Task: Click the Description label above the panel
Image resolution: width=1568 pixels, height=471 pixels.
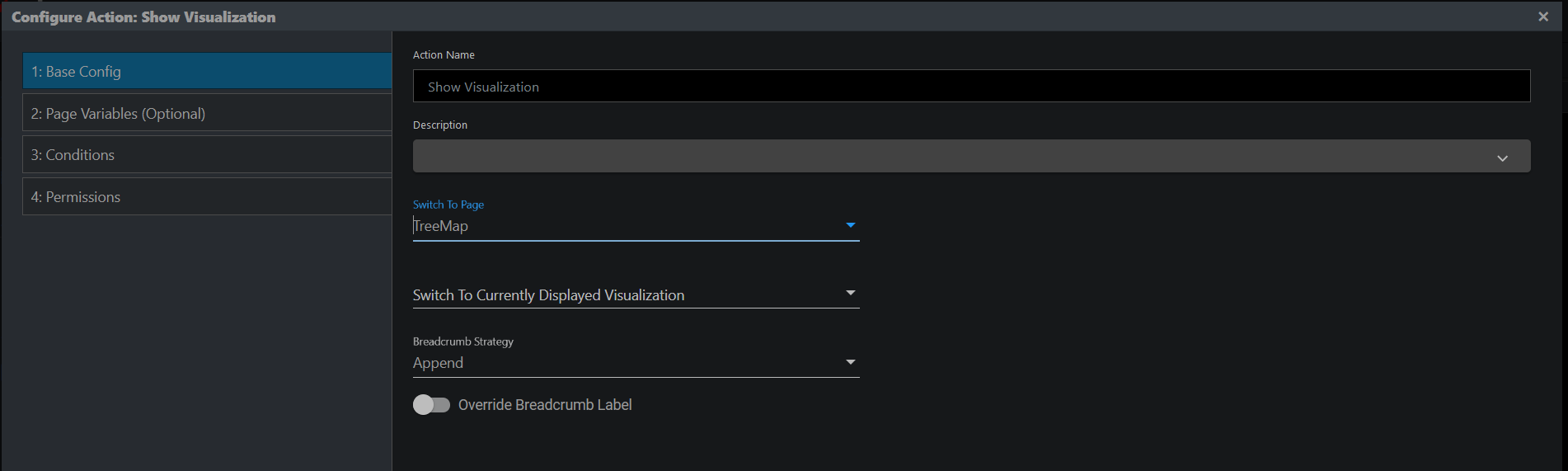Action: pyautogui.click(x=440, y=125)
